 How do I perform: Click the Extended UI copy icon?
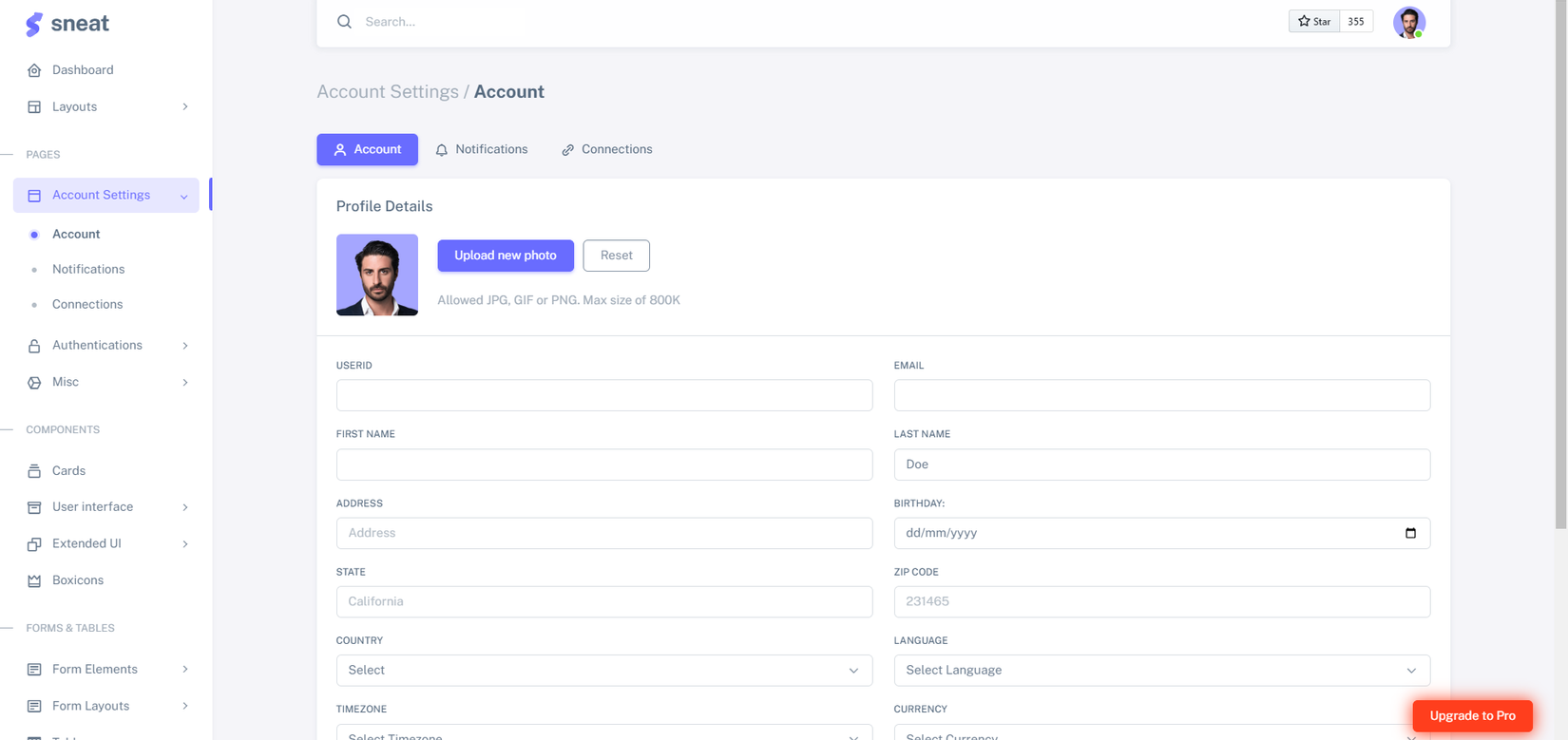(x=34, y=544)
